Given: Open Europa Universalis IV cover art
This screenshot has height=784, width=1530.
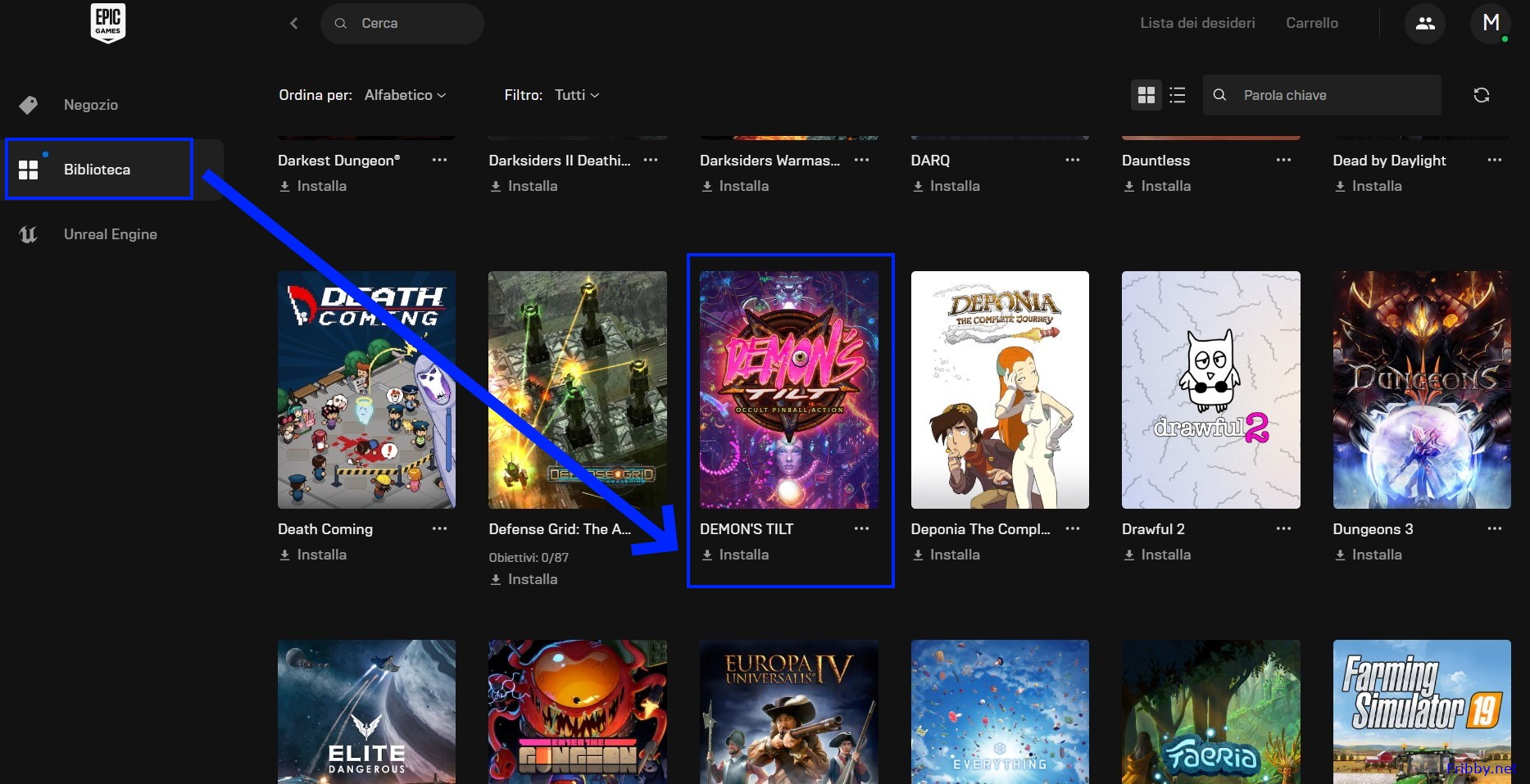Looking at the screenshot, I should (x=788, y=712).
